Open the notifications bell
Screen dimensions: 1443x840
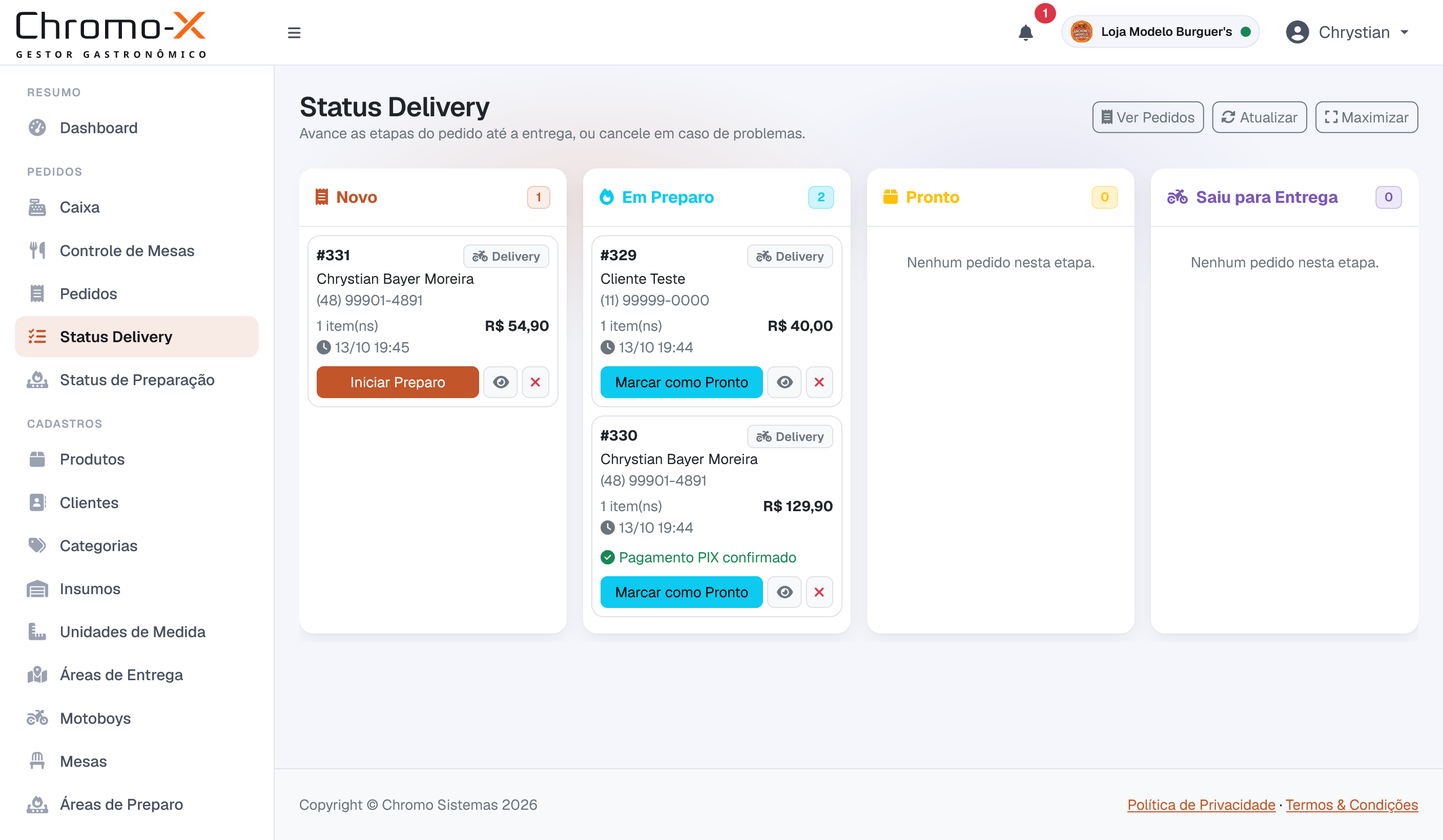(1025, 33)
